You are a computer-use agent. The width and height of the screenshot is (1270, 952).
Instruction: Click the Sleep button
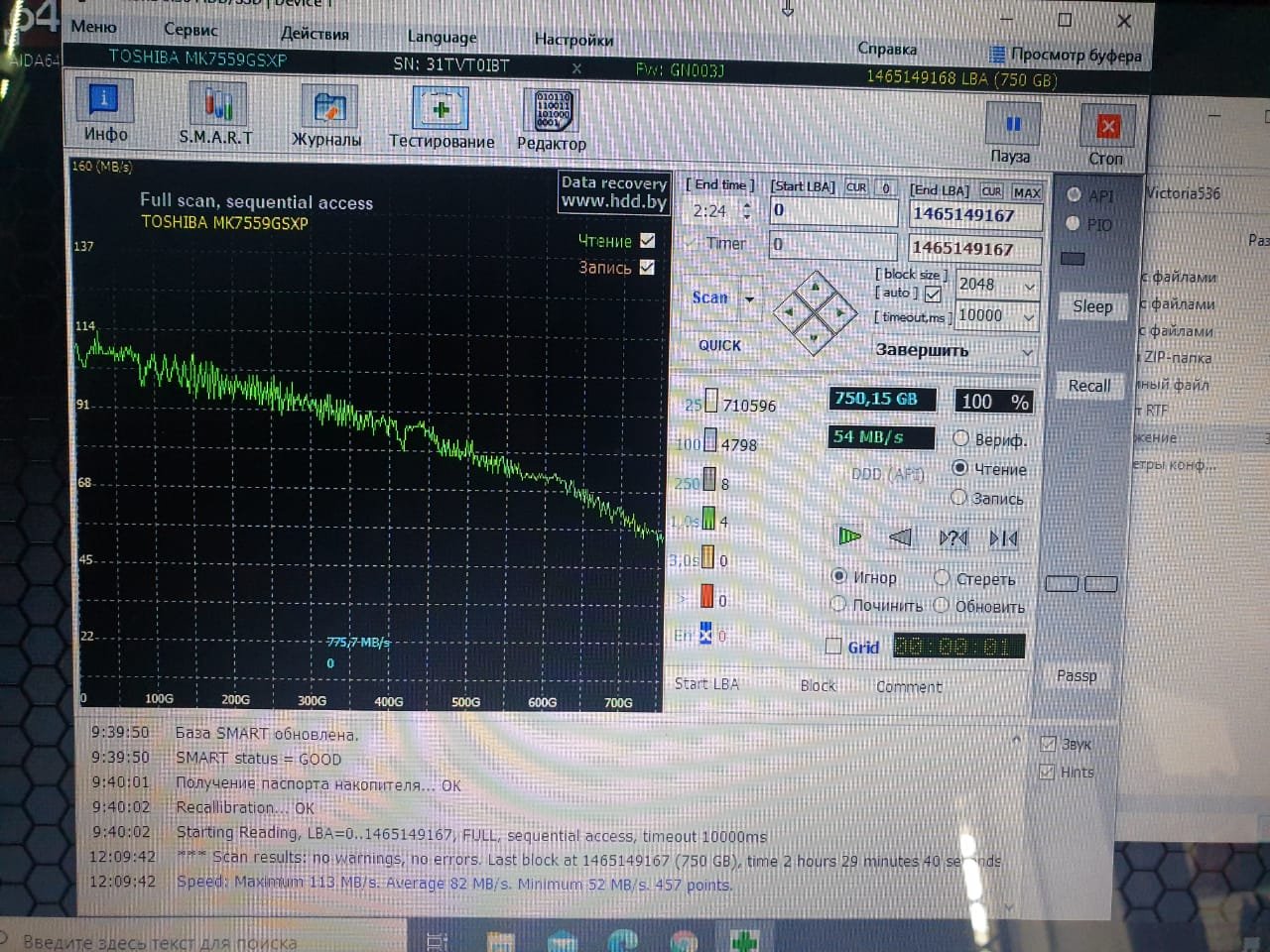(x=1092, y=306)
